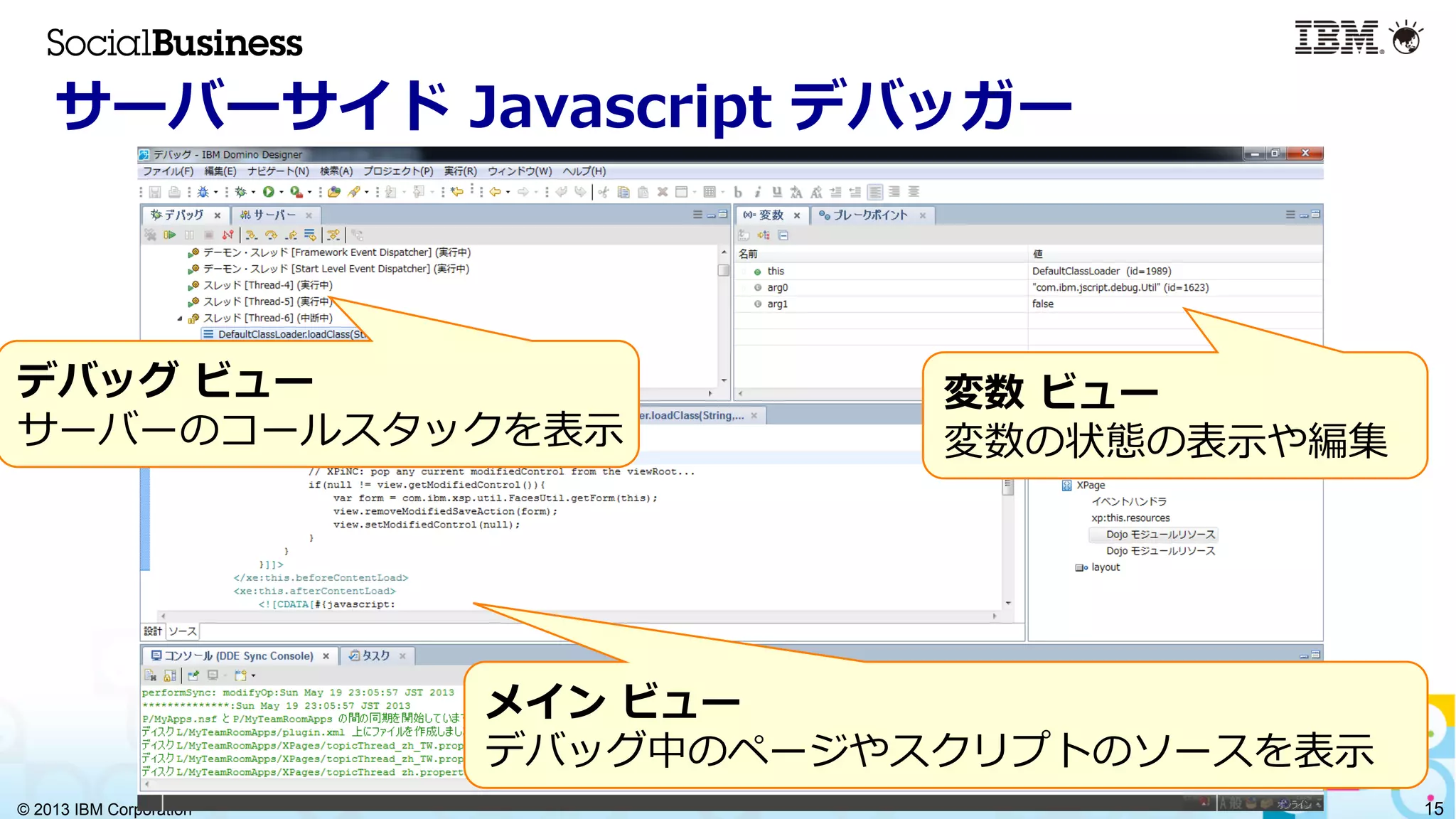Click the Open Console icon in the console toolbar
Screen dimensions: 1456x819
(x=240, y=675)
